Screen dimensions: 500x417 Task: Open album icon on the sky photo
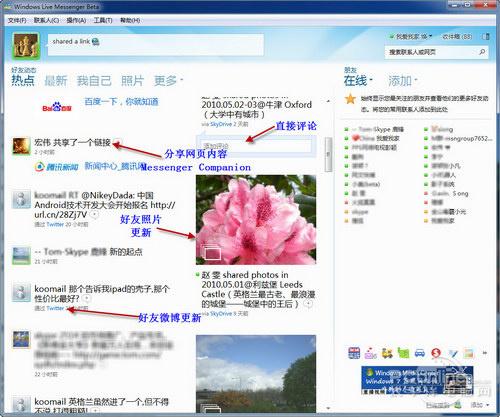point(211,409)
